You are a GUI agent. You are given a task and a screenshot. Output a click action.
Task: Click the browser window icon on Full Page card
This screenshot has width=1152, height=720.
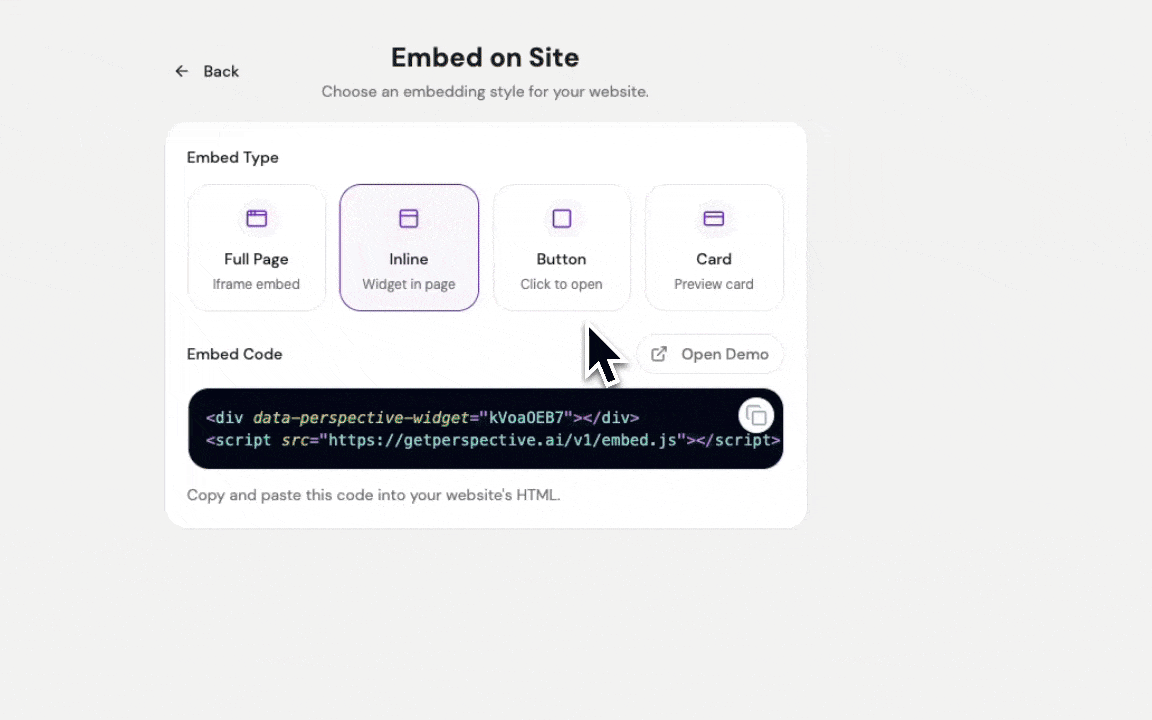[x=256, y=218]
